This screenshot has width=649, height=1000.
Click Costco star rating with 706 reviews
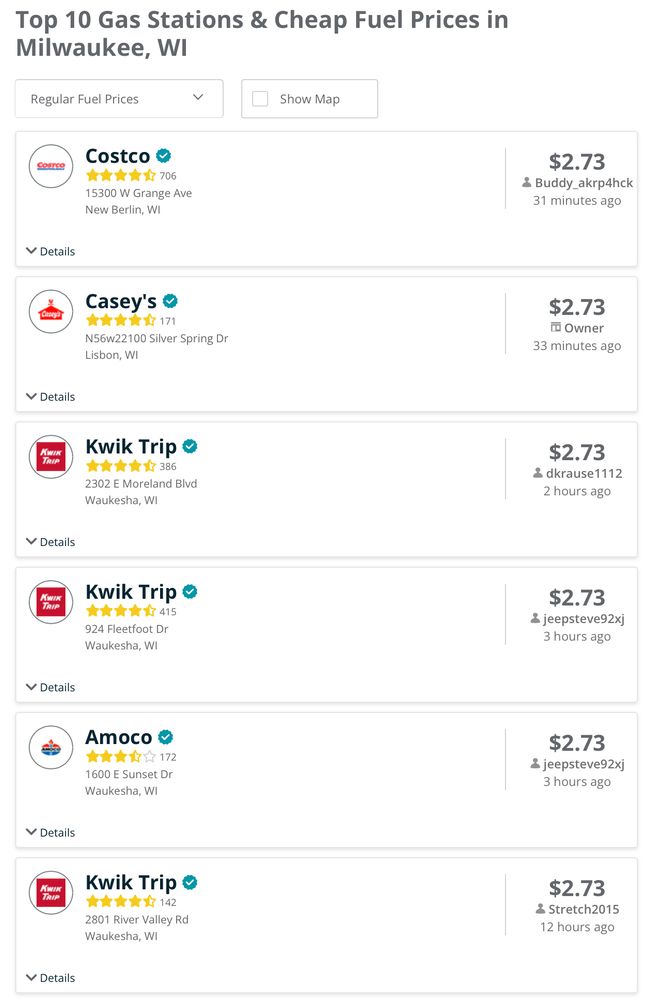(121, 175)
